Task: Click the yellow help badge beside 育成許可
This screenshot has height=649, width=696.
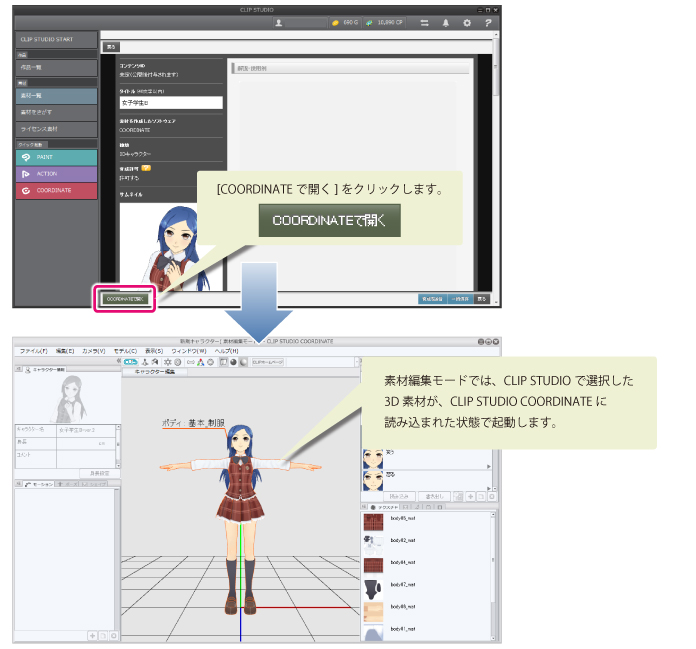Action: (x=146, y=168)
